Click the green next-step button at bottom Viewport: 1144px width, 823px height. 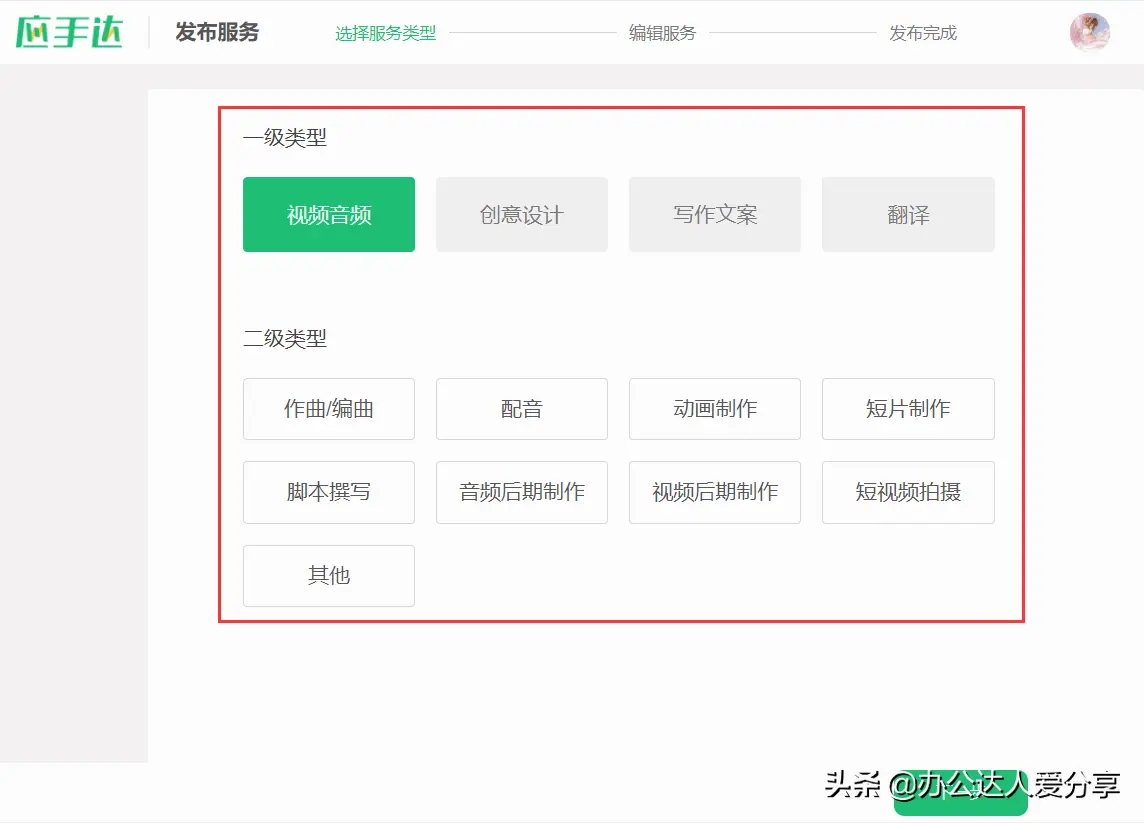[x=961, y=792]
